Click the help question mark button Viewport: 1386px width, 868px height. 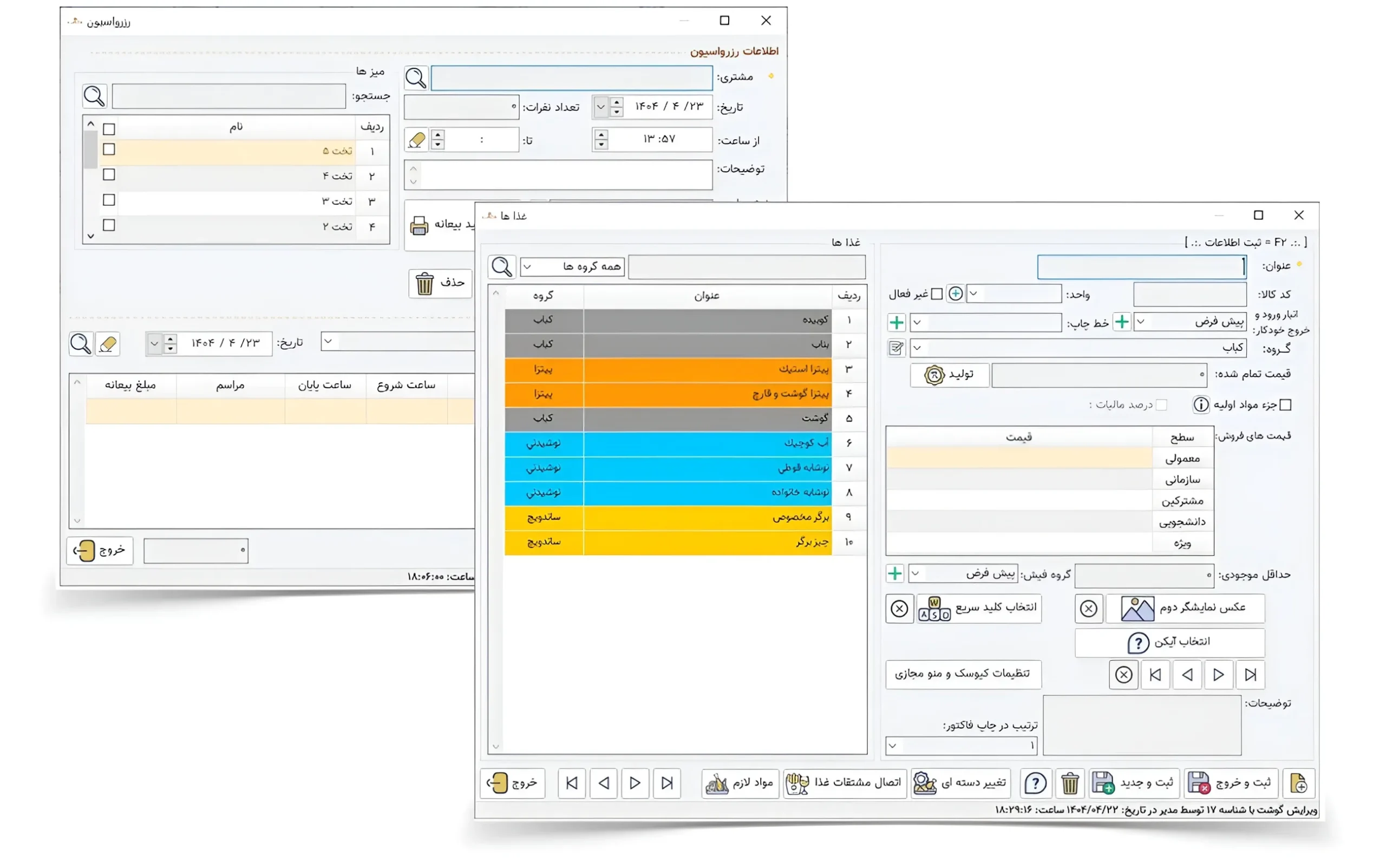point(1035,783)
